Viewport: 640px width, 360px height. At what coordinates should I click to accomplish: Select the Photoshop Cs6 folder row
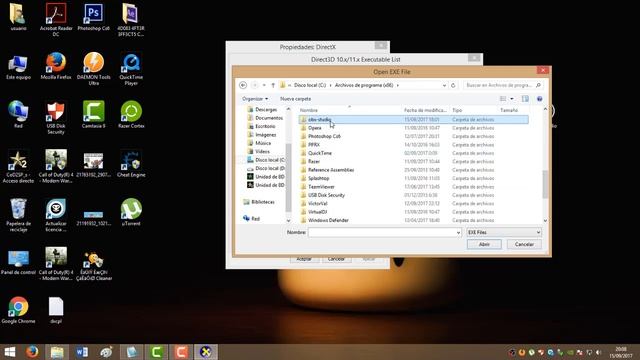pyautogui.click(x=413, y=136)
